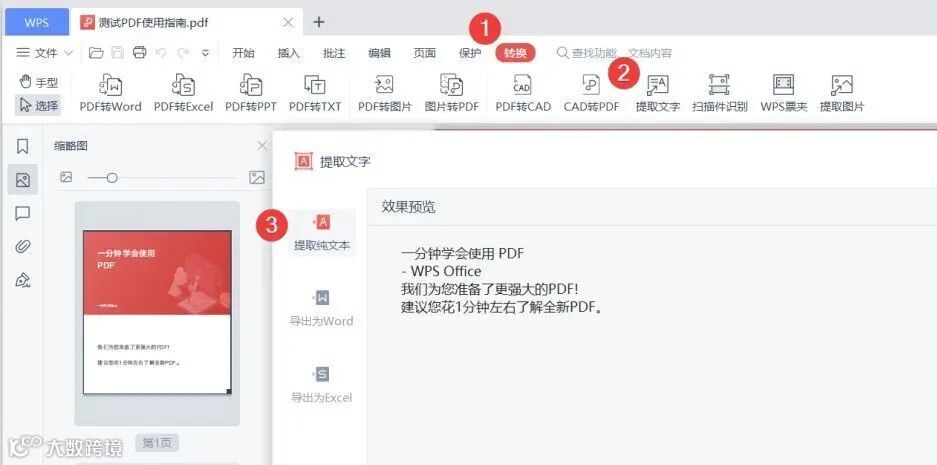Shrink thumbnails with the small image icon
Image resolution: width=937 pixels, height=465 pixels.
click(x=66, y=177)
